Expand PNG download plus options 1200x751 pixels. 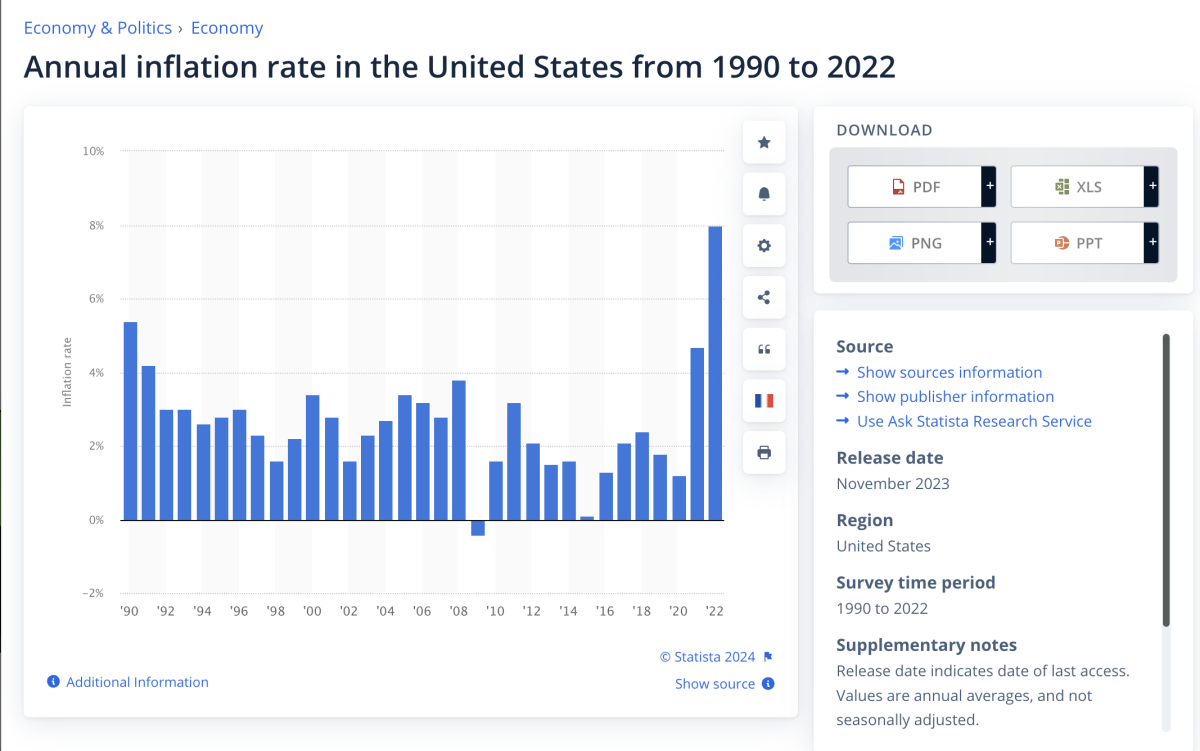click(989, 243)
